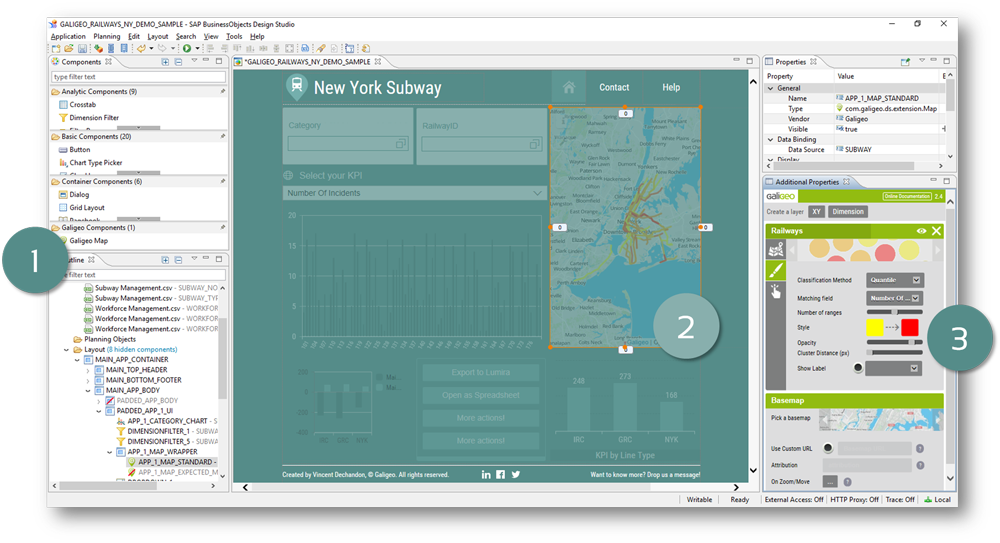Select the brush style tab in Railways layer

tap(776, 271)
